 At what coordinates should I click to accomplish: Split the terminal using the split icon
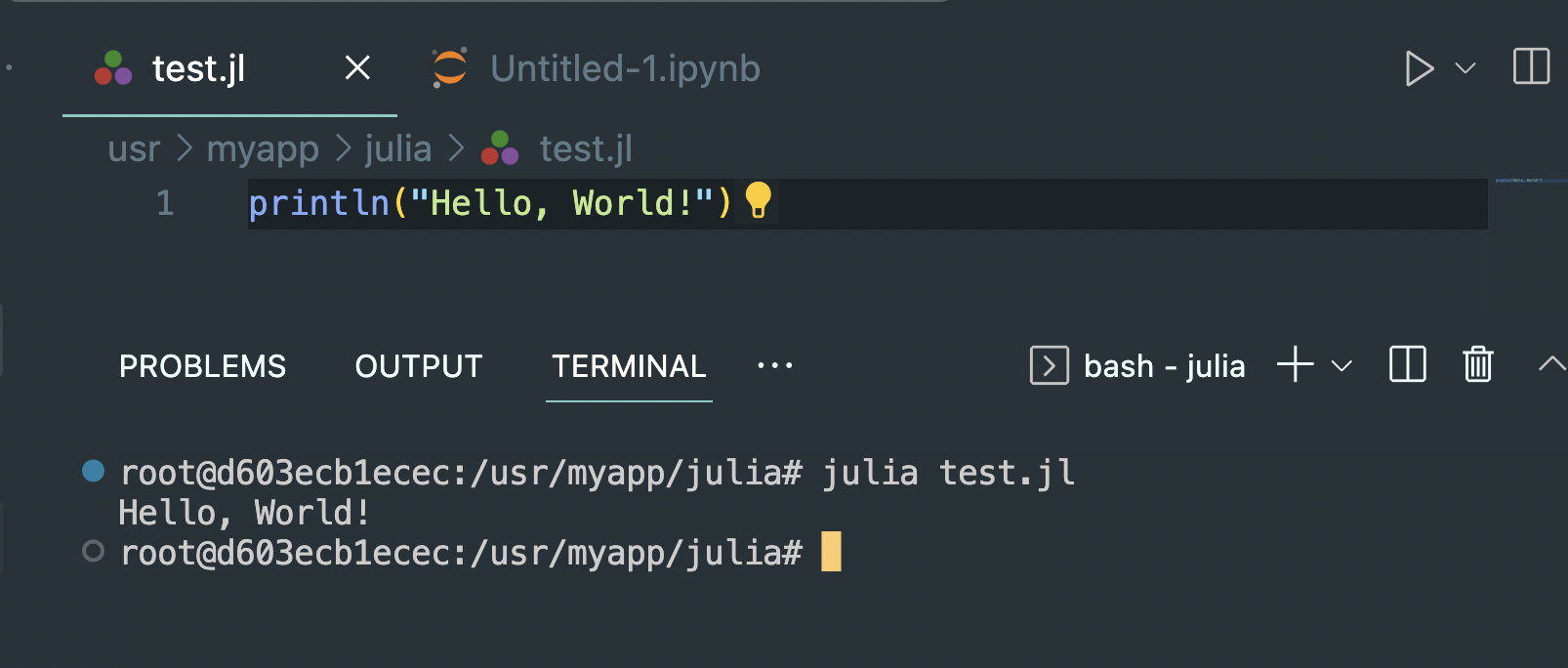tap(1407, 365)
